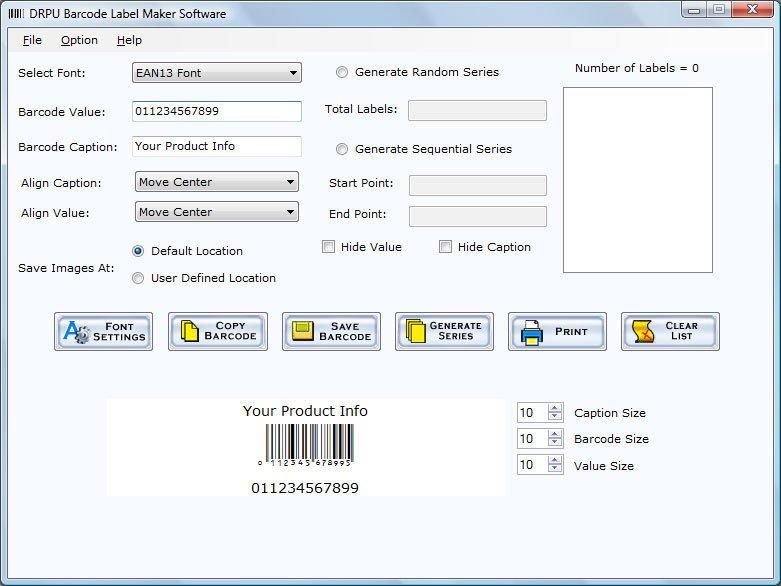The height and width of the screenshot is (586, 781).
Task: Click the Start Point input field
Action: pyautogui.click(x=478, y=185)
